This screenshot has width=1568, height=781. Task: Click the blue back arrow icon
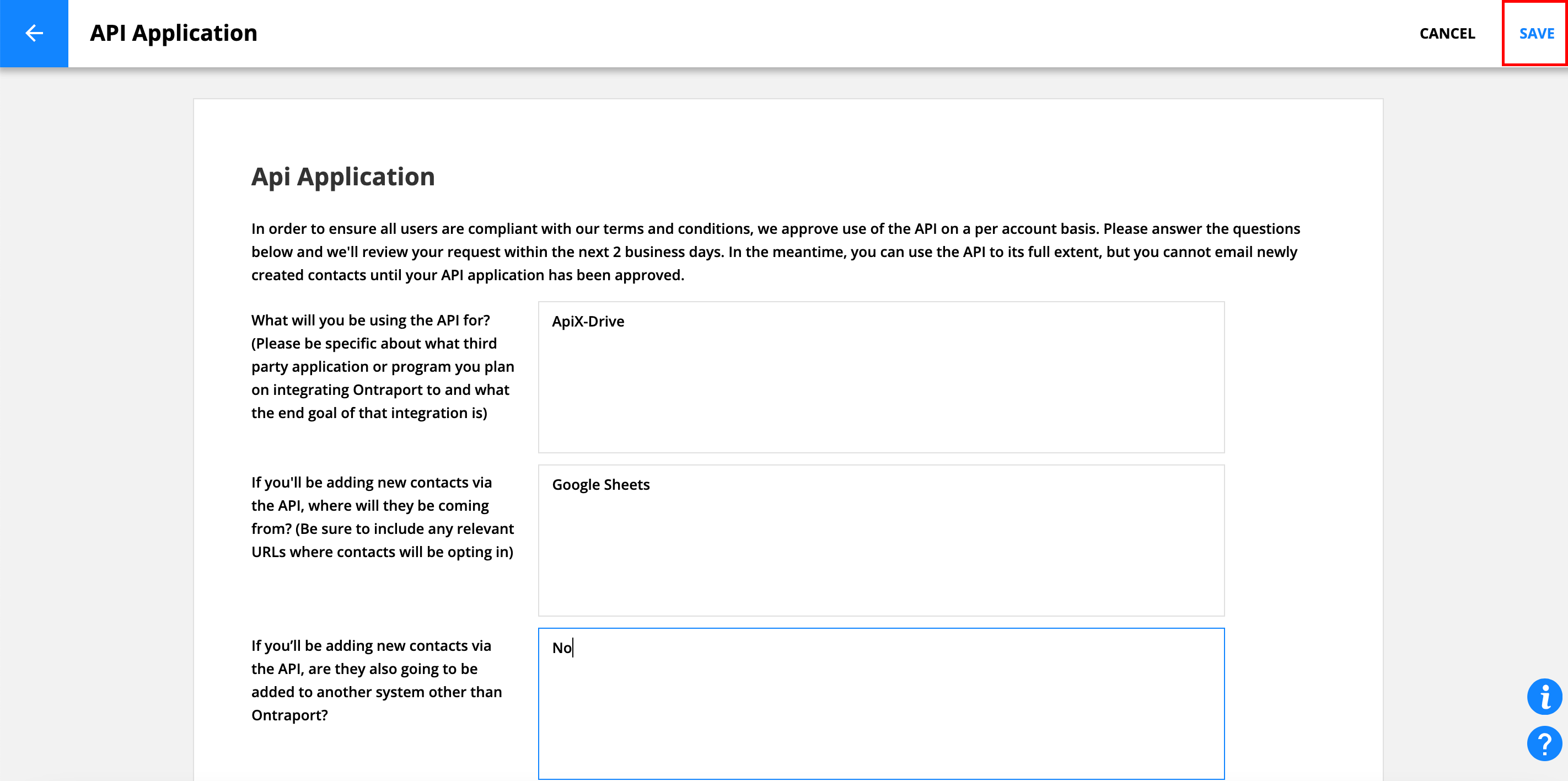34,33
